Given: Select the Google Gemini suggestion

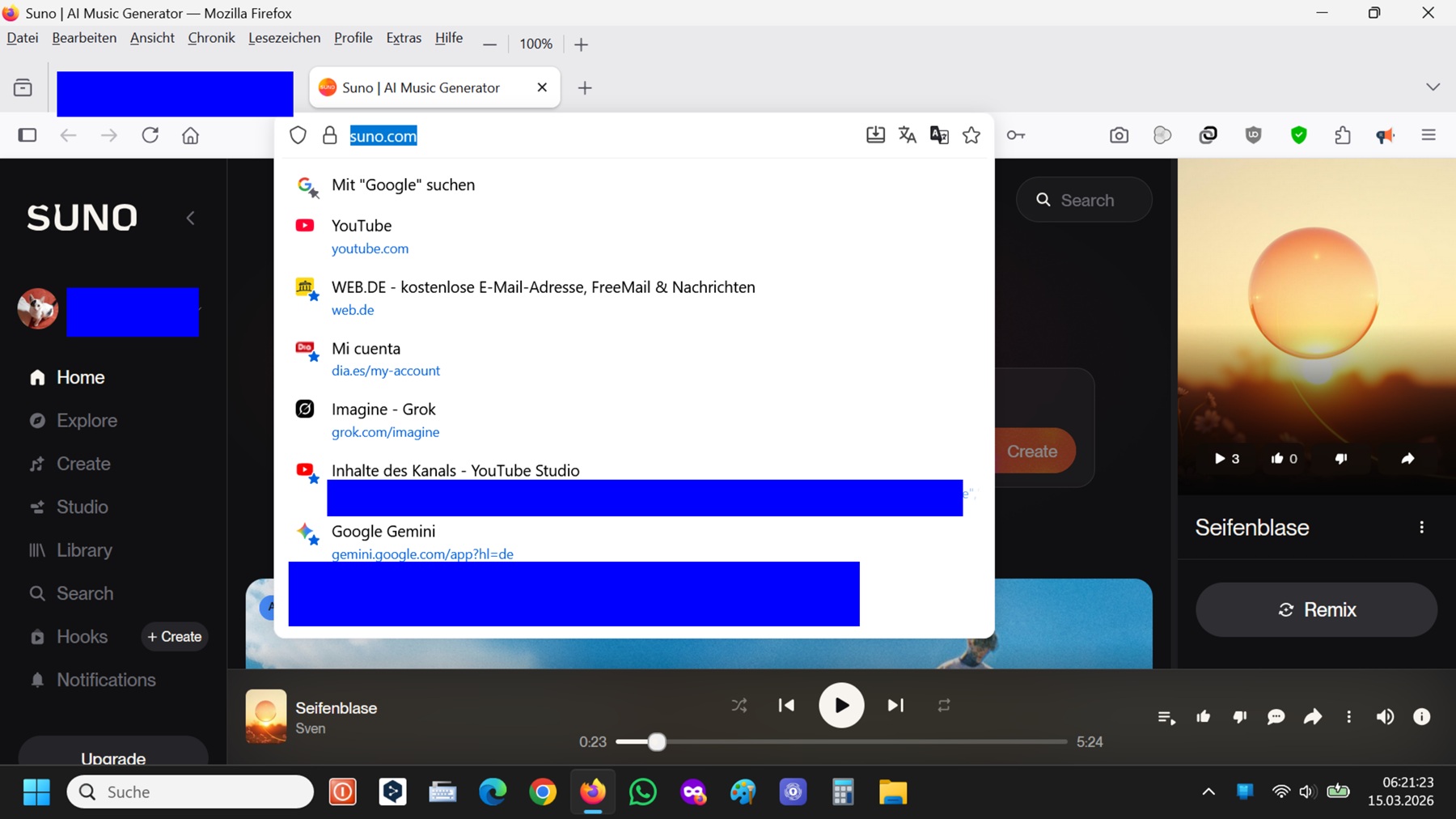Looking at the screenshot, I should point(634,542).
